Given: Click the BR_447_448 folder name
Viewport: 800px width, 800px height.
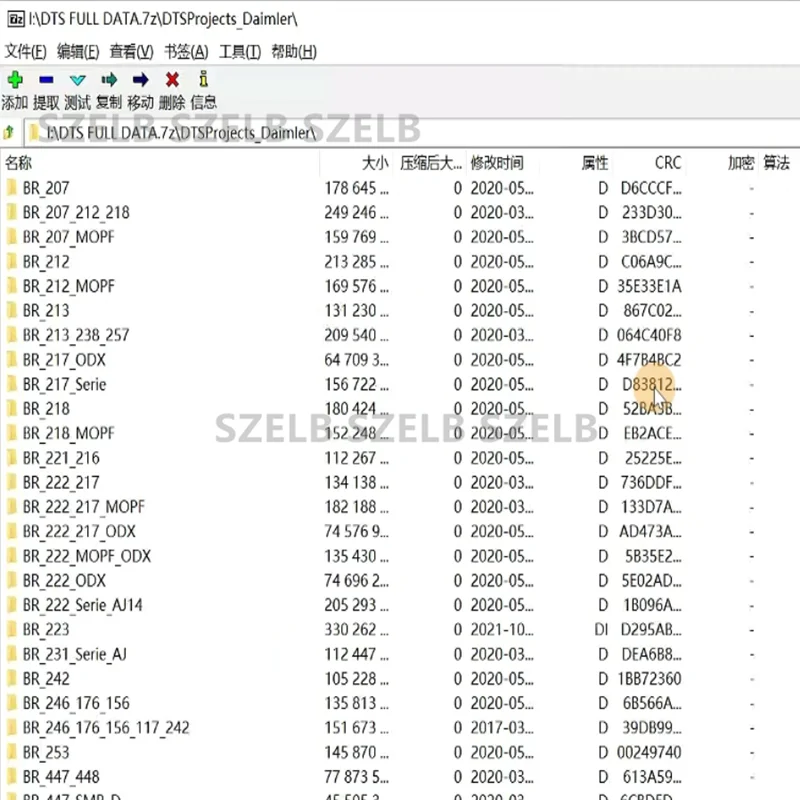Looking at the screenshot, I should (x=61, y=777).
